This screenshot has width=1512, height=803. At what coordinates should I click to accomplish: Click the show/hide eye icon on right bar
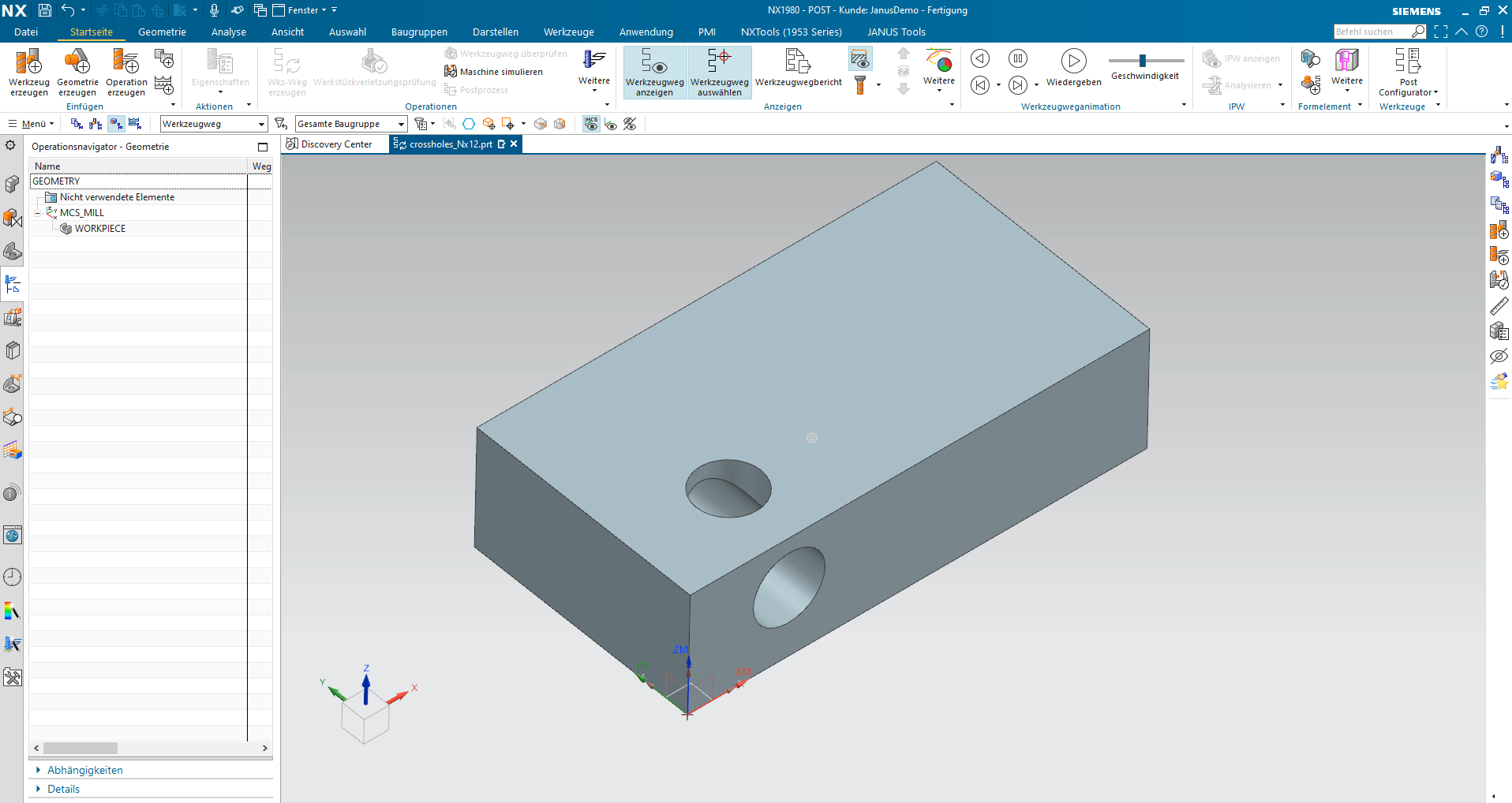tap(1499, 356)
